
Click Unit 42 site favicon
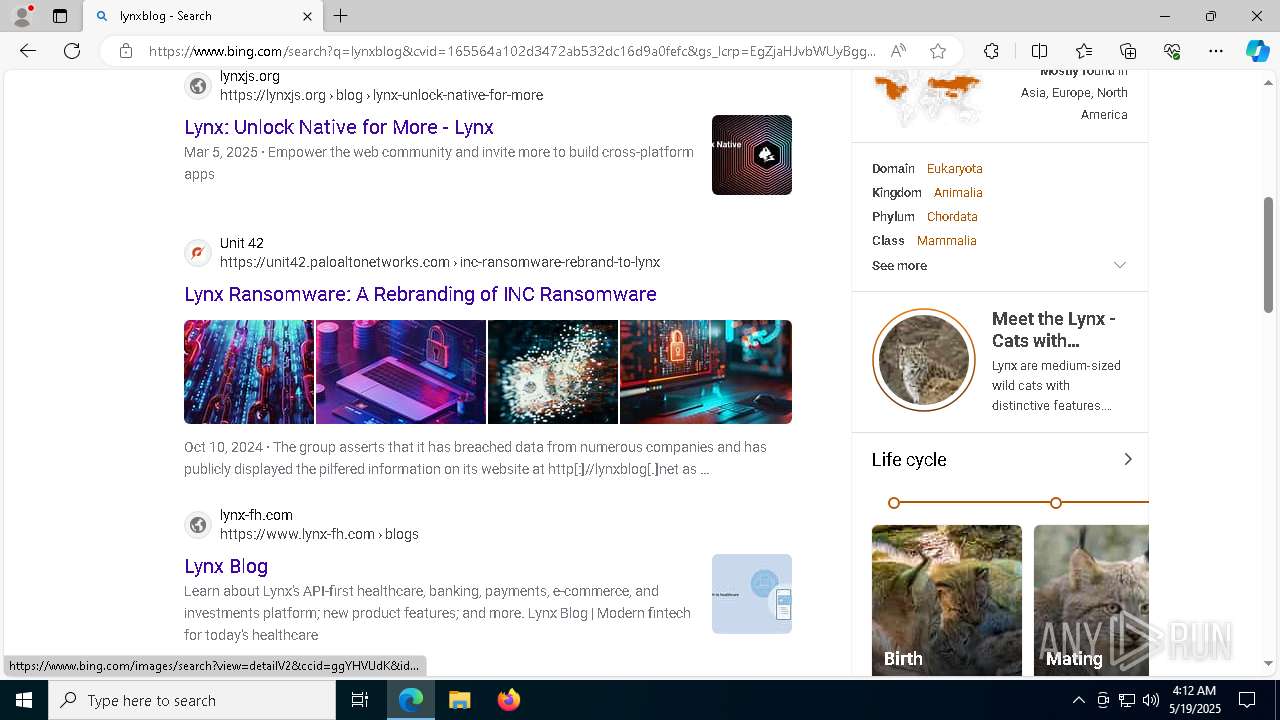coord(198,253)
